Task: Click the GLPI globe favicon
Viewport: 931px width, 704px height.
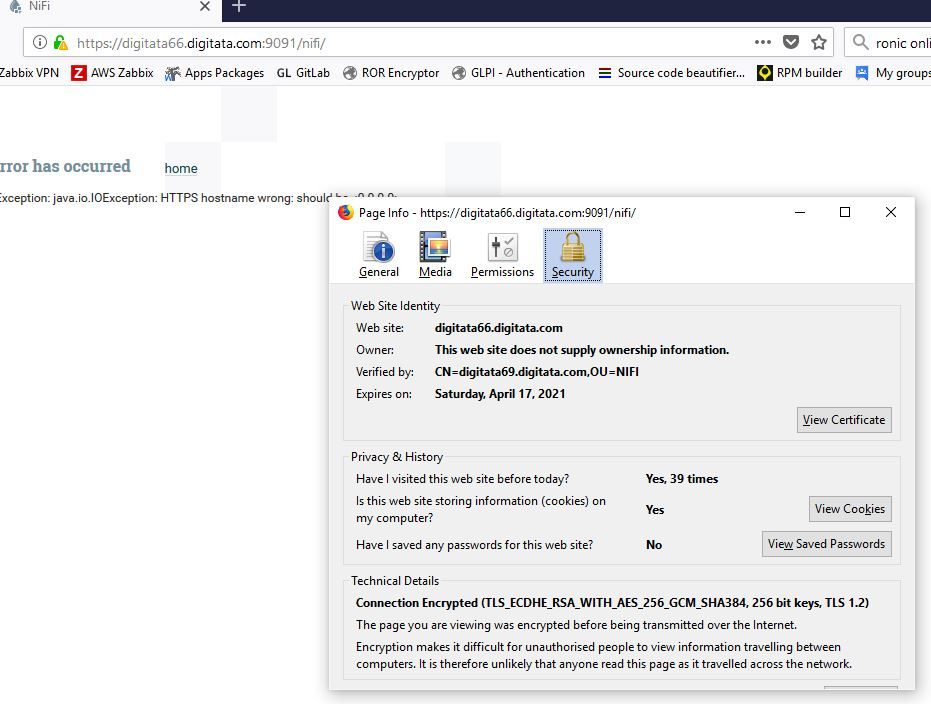Action: point(458,73)
